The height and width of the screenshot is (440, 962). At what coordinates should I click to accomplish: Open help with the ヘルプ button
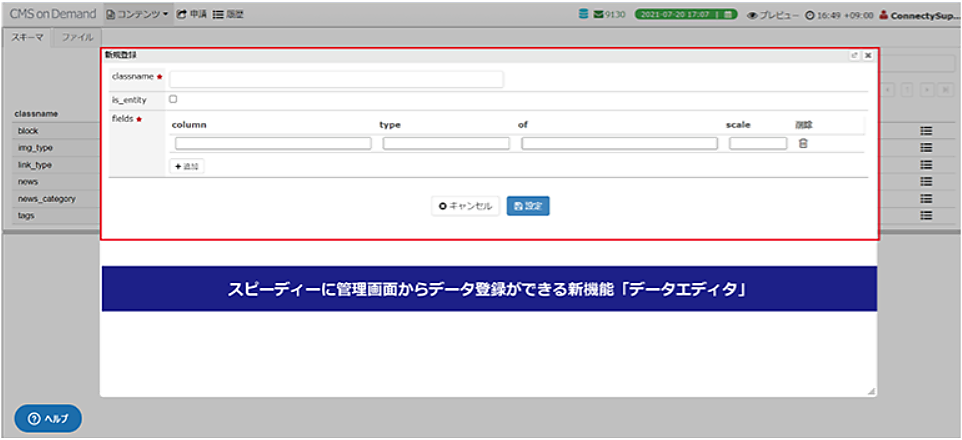pos(48,418)
